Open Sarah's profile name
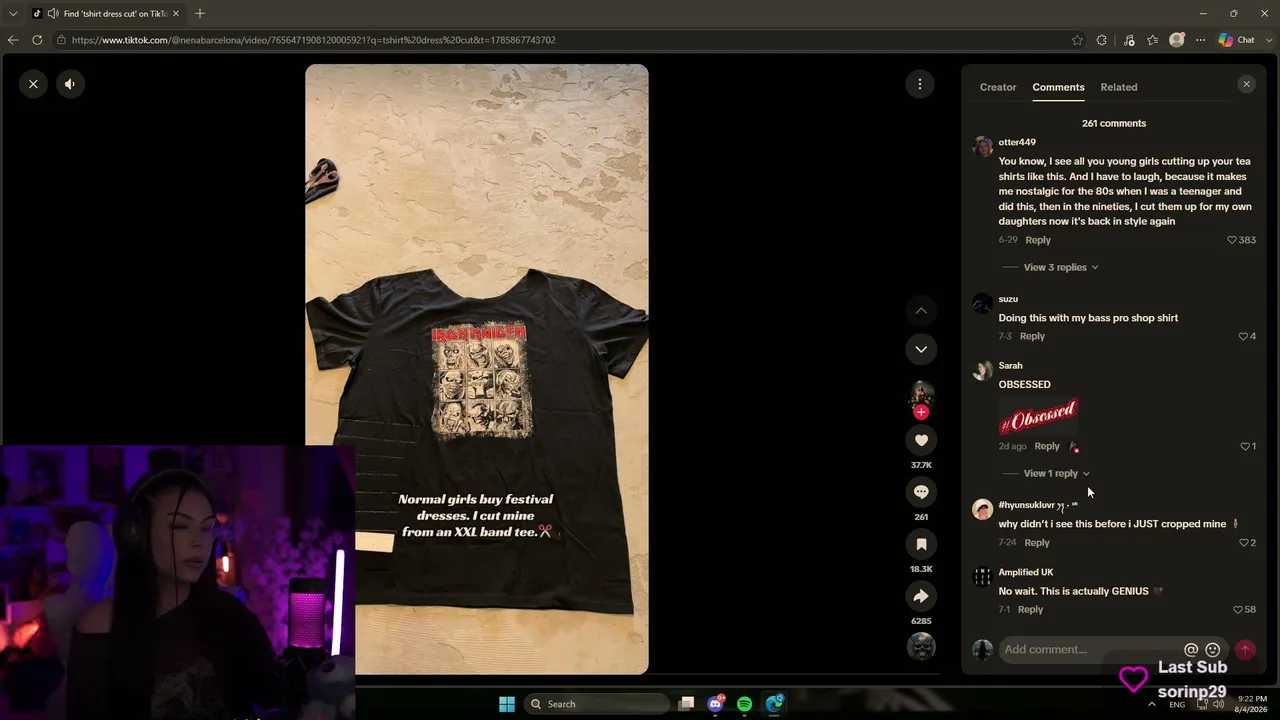1280x720 pixels. point(1010,366)
